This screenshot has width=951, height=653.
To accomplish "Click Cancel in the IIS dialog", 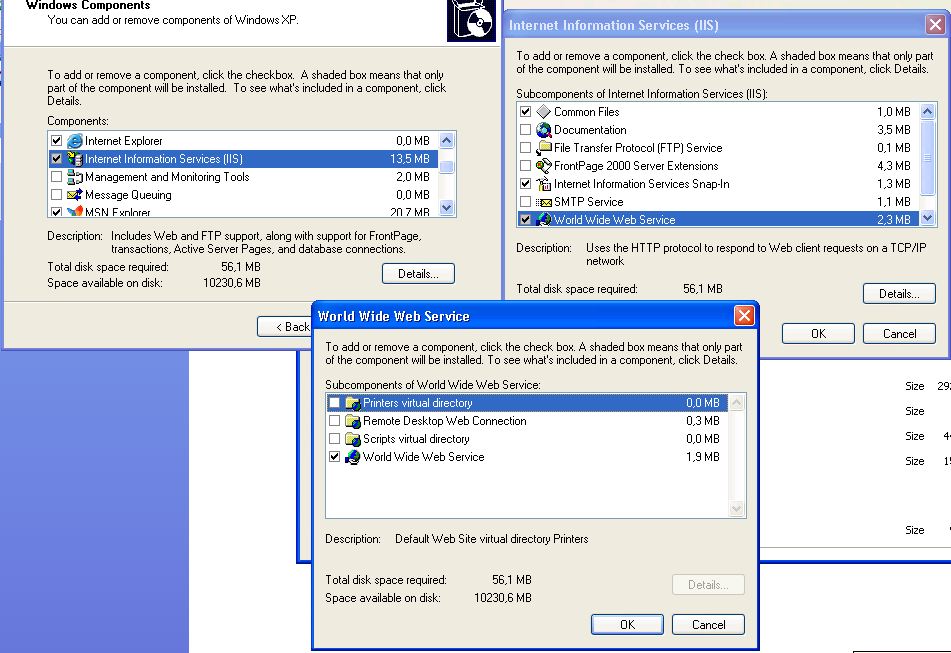I will click(x=899, y=333).
